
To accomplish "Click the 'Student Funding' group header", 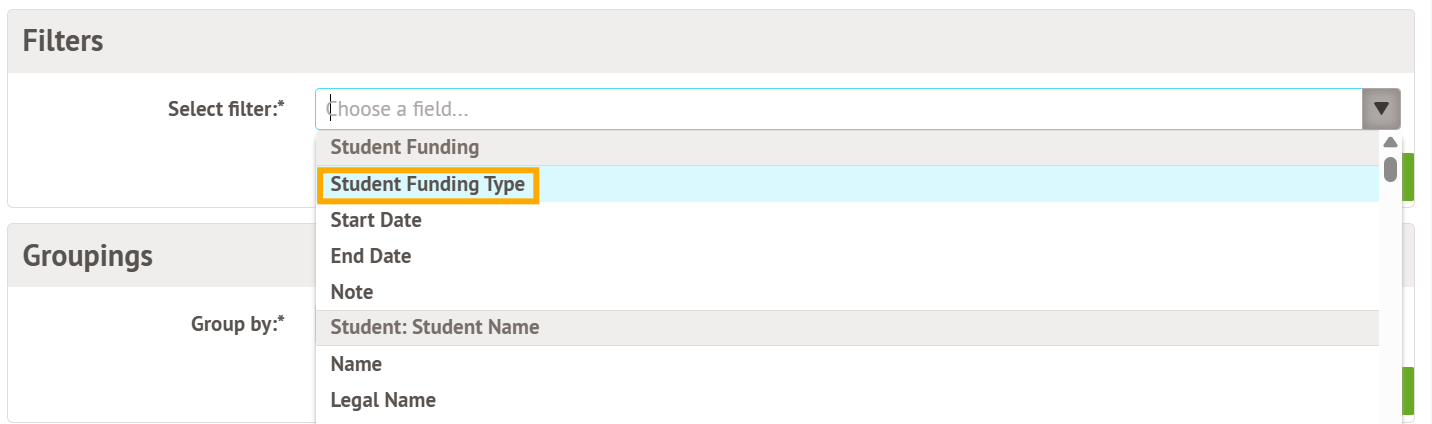I will click(405, 148).
